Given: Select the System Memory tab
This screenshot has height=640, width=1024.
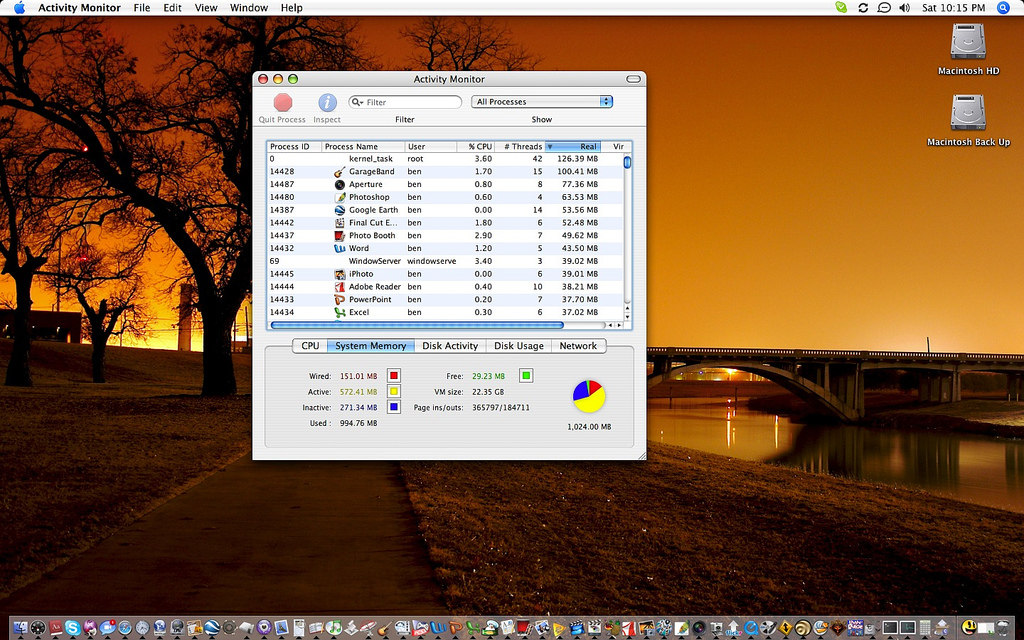Looking at the screenshot, I should coord(370,346).
